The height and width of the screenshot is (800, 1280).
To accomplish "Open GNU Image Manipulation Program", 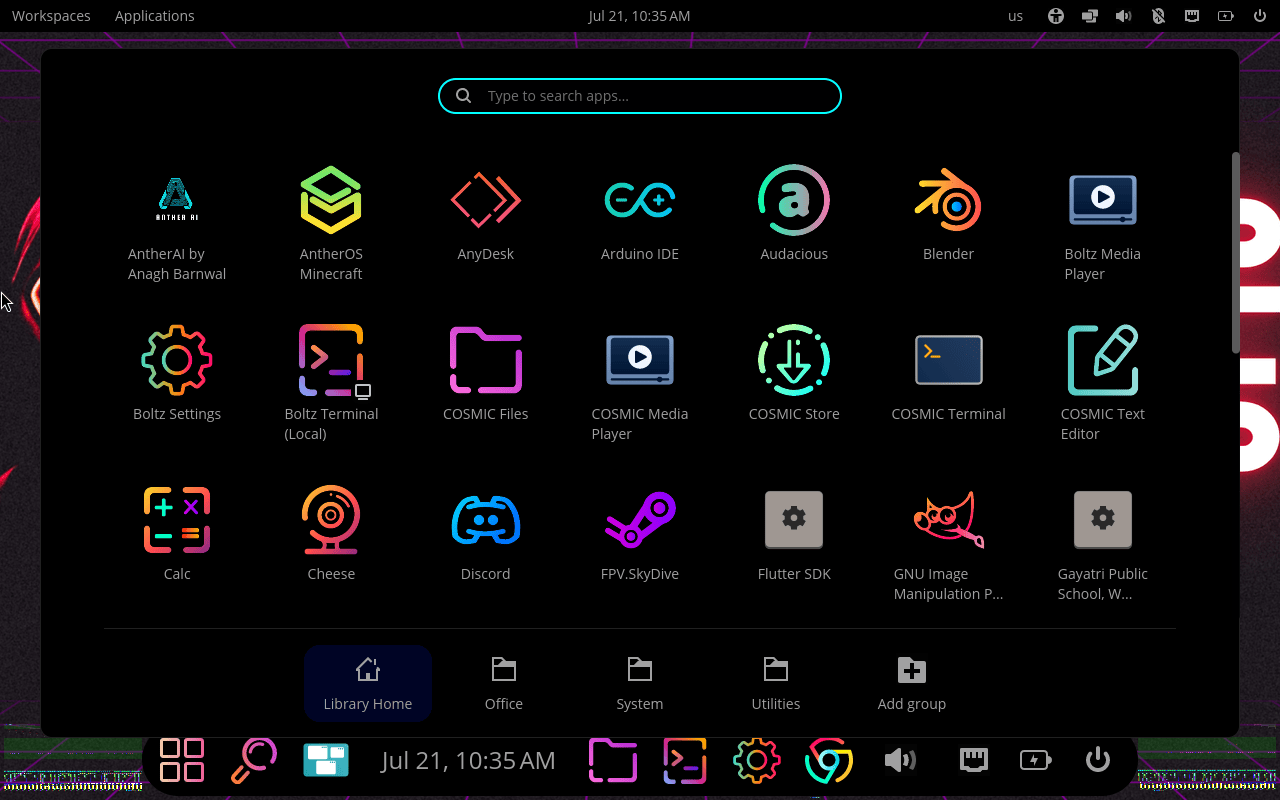I will [x=948, y=520].
